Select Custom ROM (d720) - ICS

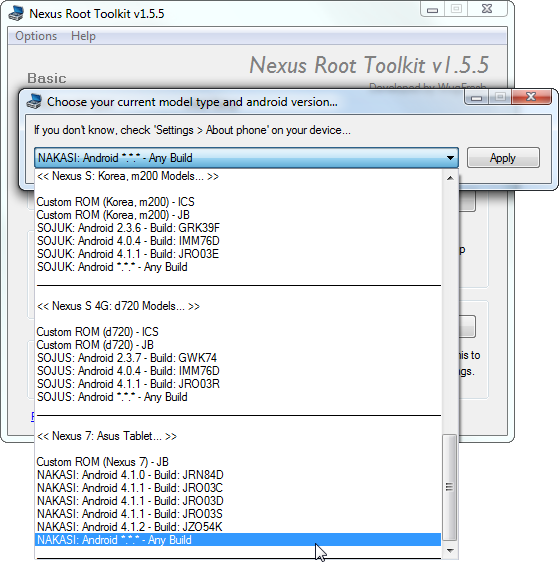[238, 332]
